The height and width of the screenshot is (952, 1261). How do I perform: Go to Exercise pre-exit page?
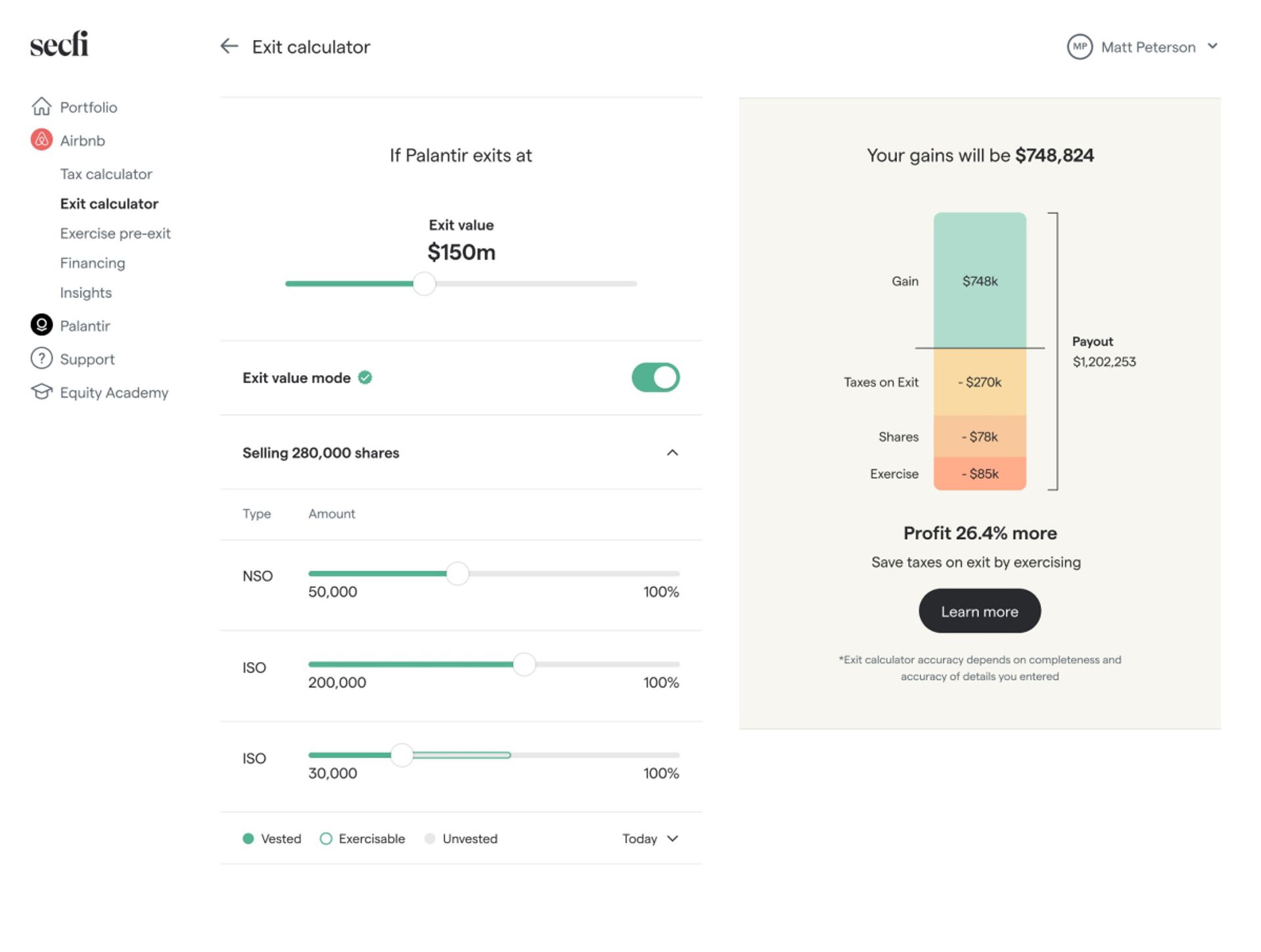115,233
